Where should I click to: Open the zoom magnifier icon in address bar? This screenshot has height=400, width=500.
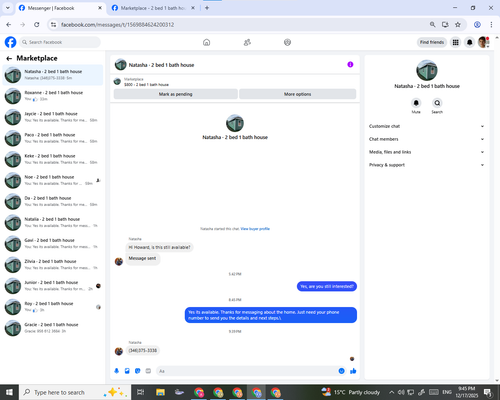[432, 25]
